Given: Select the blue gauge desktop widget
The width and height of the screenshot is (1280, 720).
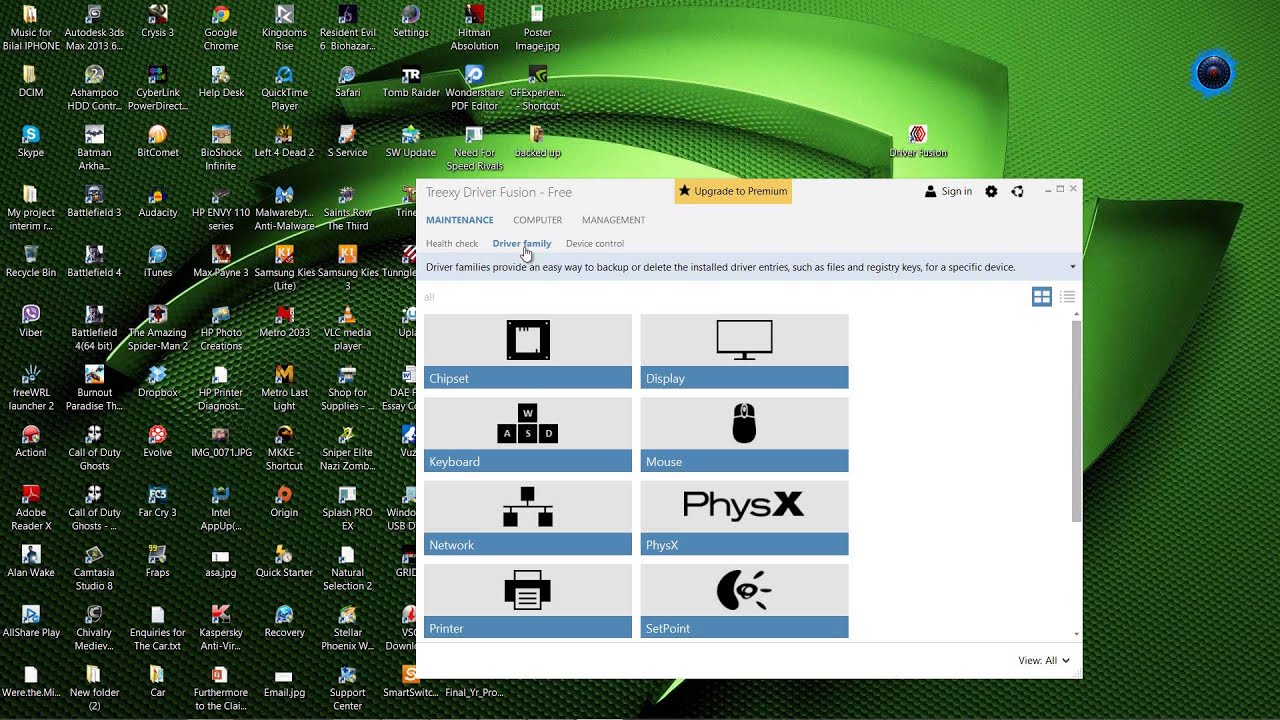Looking at the screenshot, I should 1214,73.
